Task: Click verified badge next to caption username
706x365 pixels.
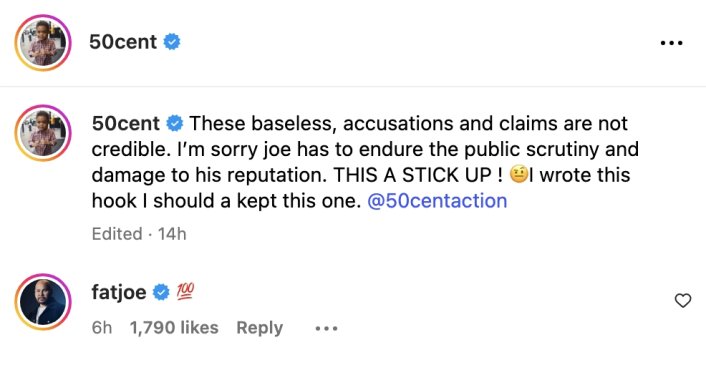Action: coord(175,123)
